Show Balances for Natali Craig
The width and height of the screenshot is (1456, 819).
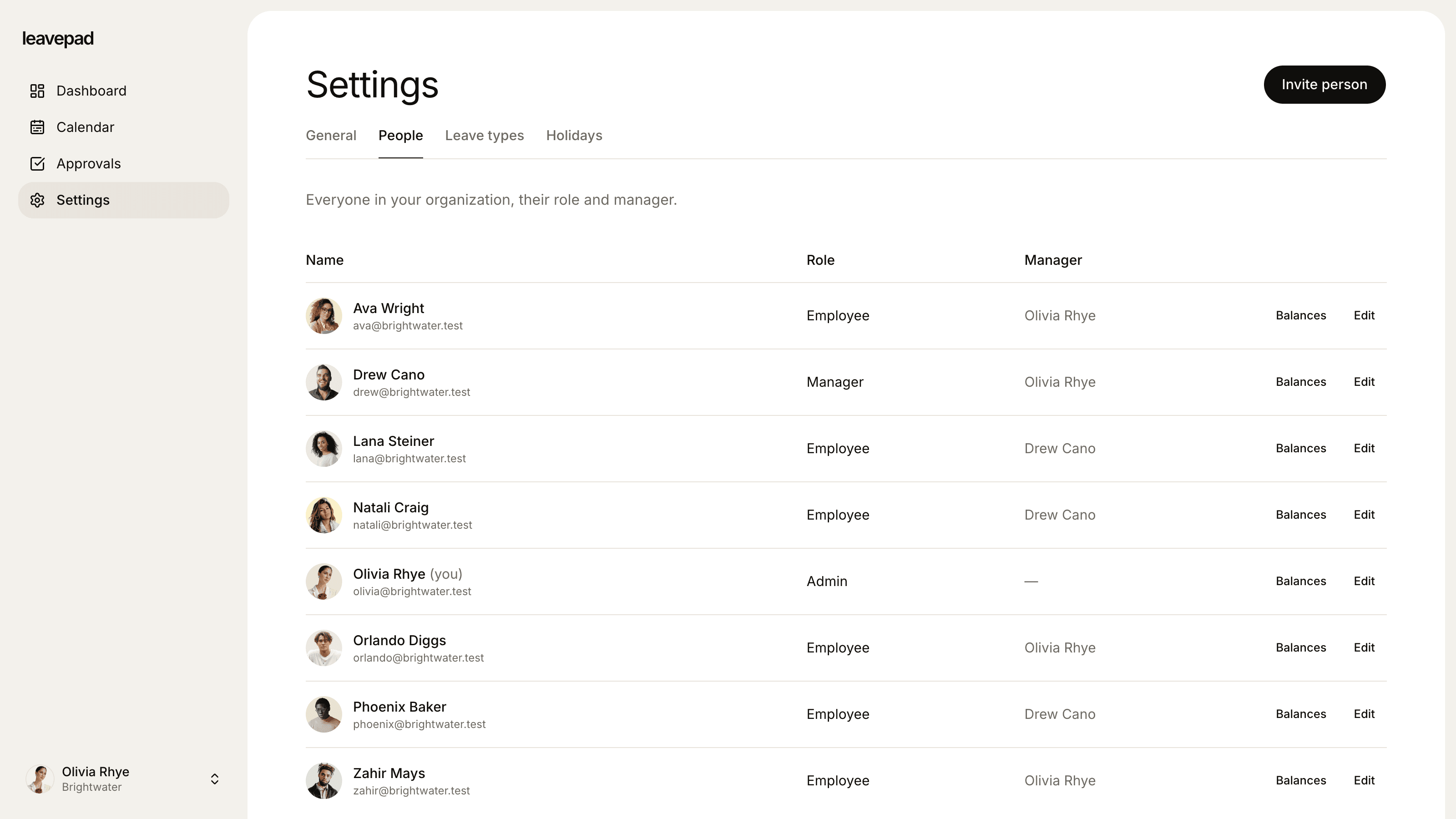click(1300, 515)
